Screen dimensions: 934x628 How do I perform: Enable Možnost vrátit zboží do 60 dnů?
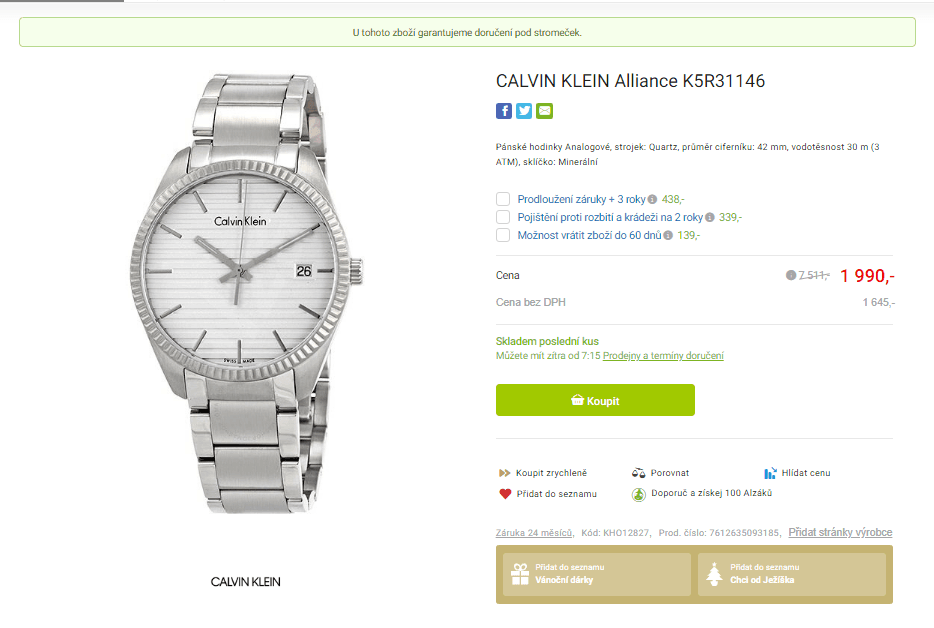[x=503, y=236]
